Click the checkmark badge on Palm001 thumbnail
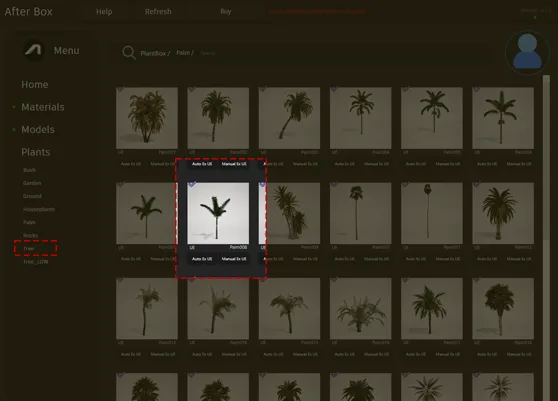This screenshot has width=558, height=401. (x=121, y=89)
